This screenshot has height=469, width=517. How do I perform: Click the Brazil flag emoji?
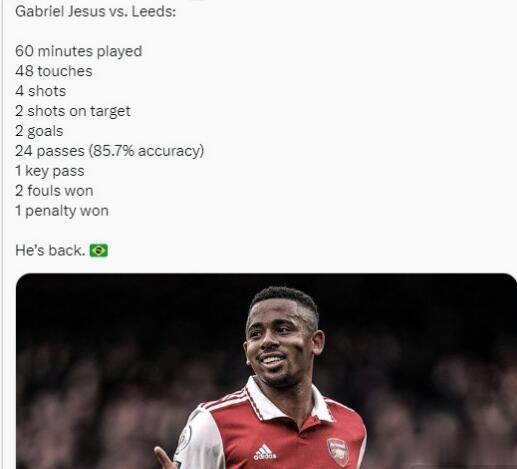[x=98, y=250]
